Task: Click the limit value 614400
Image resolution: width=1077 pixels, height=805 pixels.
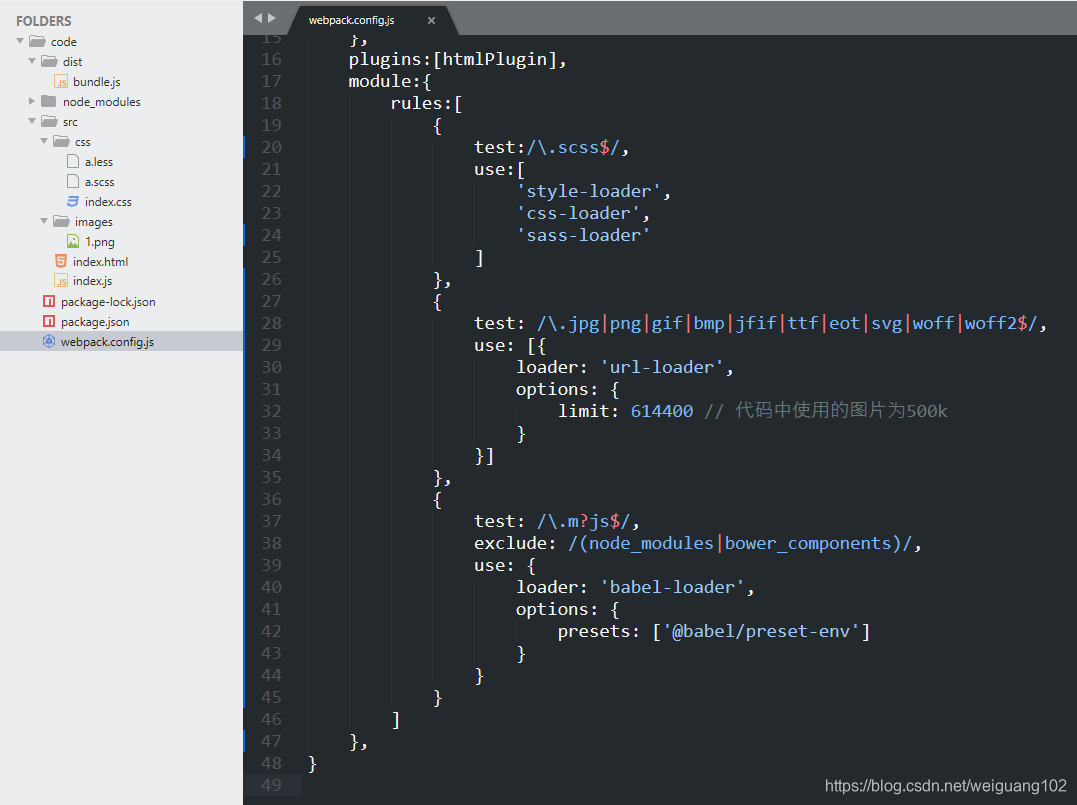Action: point(661,411)
